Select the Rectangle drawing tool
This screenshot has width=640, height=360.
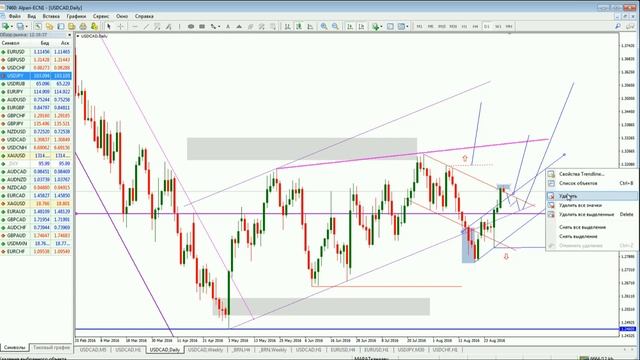pos(202,26)
